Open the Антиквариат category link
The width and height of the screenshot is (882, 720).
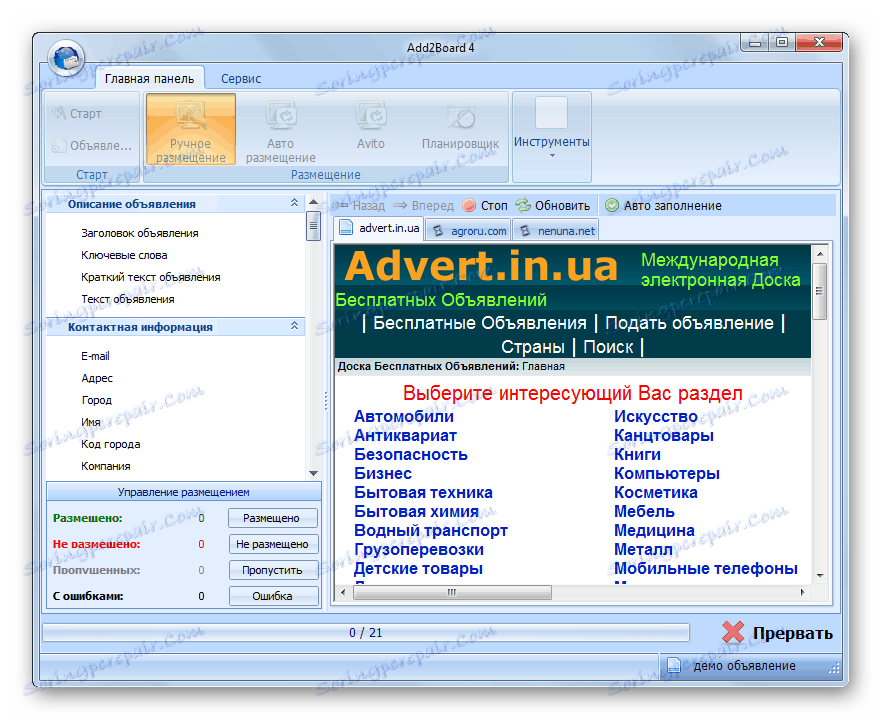(405, 435)
